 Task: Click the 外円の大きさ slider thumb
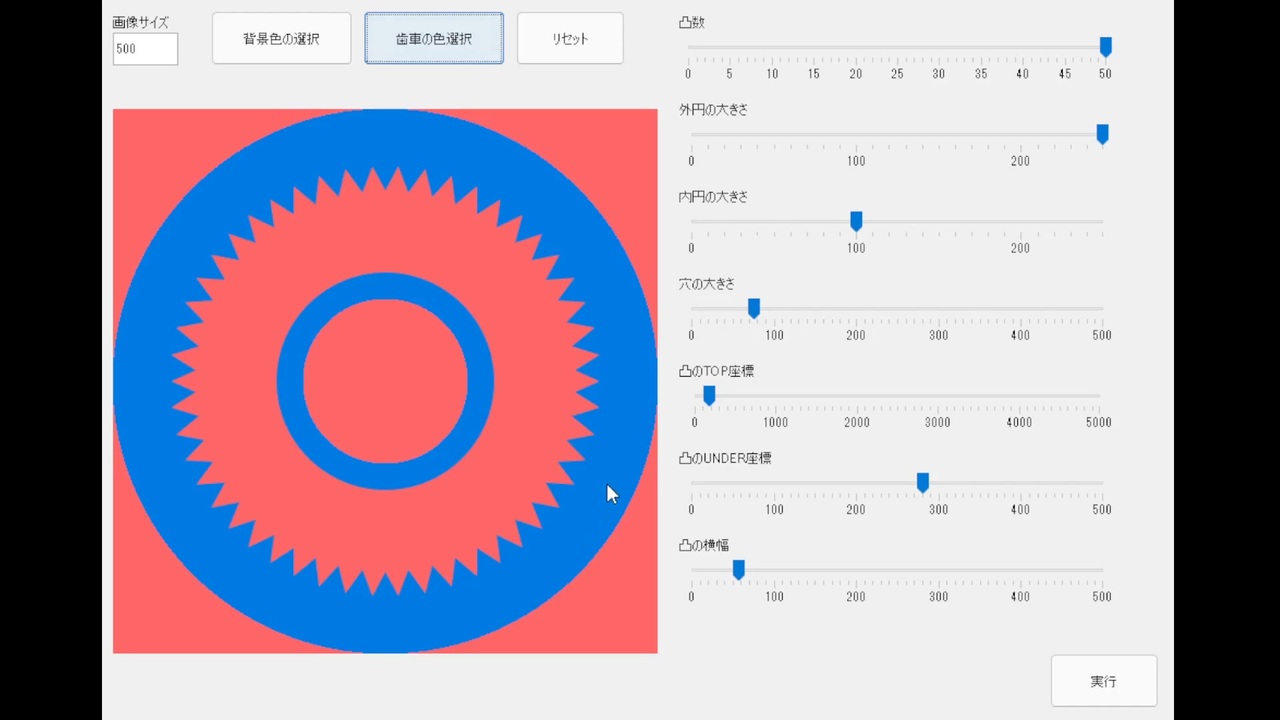(x=1102, y=134)
